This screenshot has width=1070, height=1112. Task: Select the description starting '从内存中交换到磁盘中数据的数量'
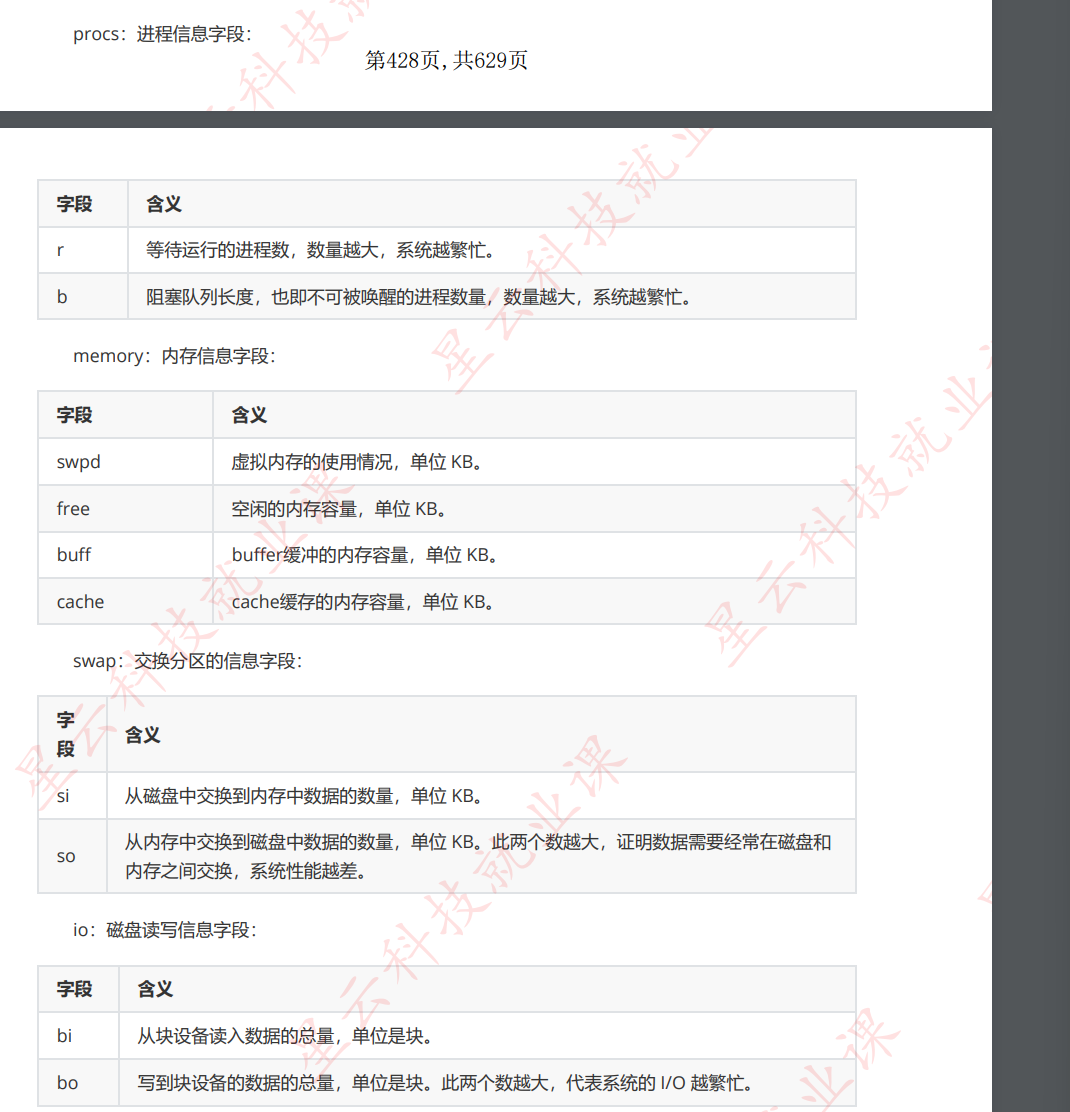478,857
